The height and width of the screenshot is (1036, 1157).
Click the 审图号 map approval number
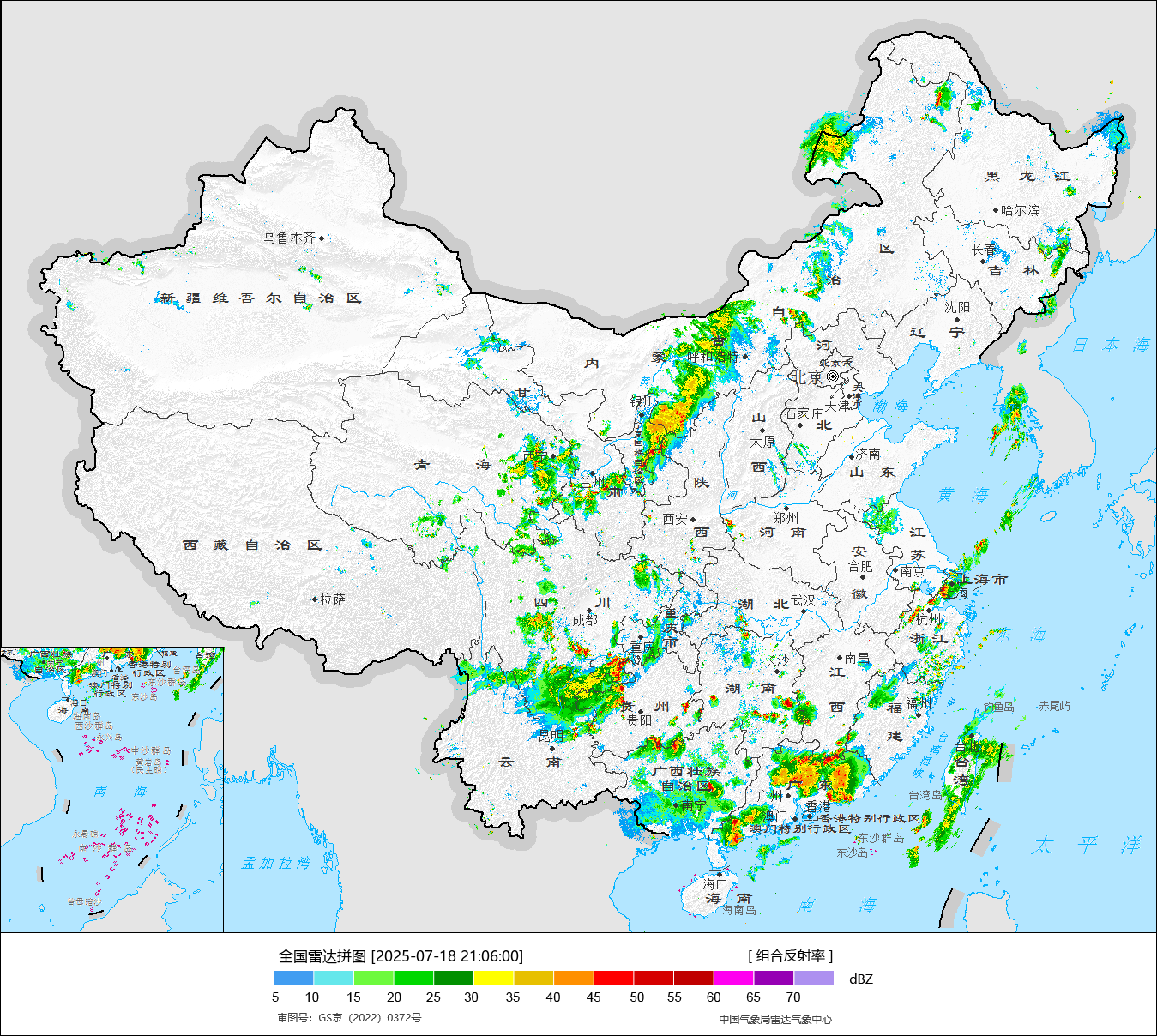pyautogui.click(x=349, y=1018)
